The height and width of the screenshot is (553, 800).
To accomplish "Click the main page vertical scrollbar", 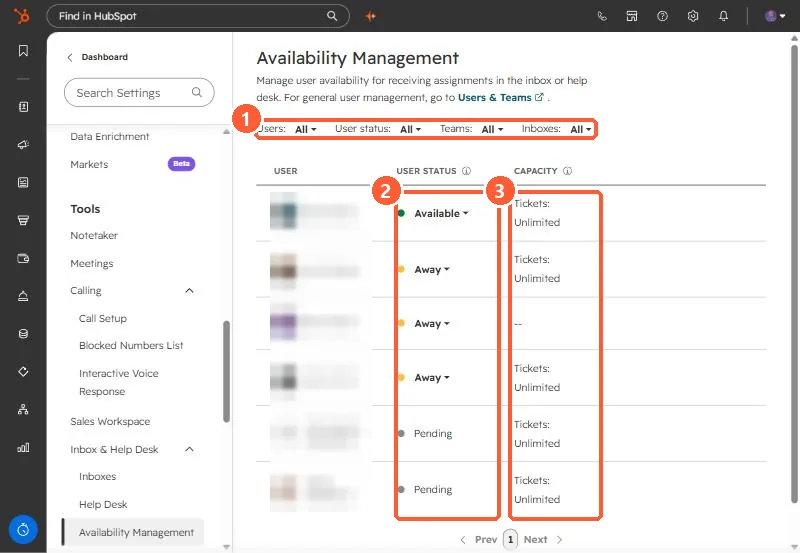I will point(794,273).
